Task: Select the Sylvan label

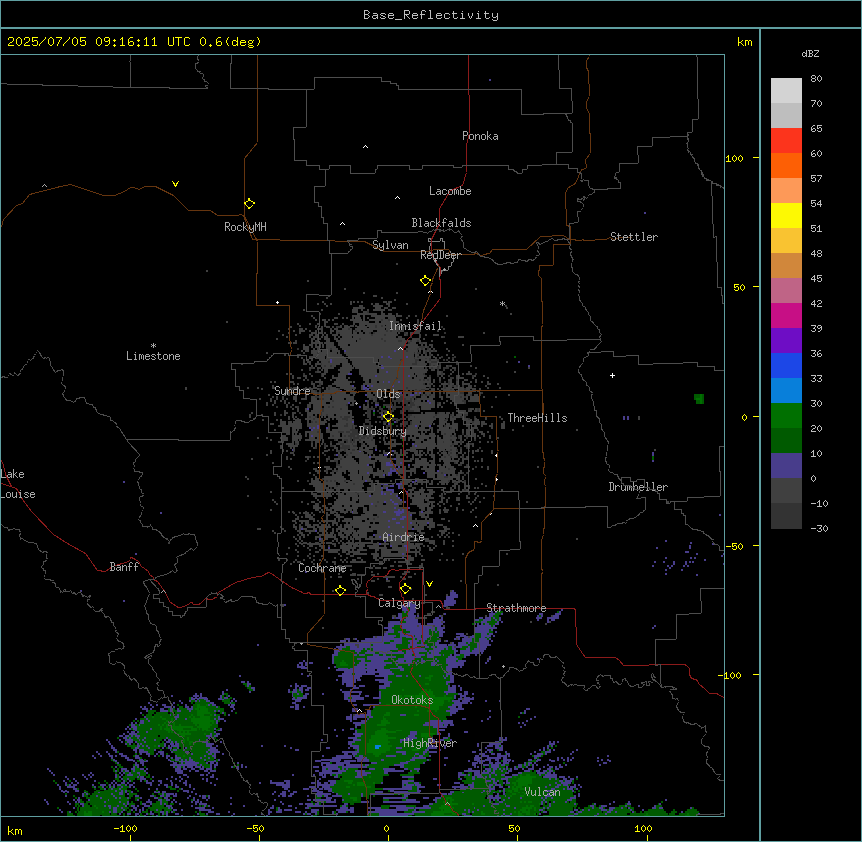Action: 390,245
